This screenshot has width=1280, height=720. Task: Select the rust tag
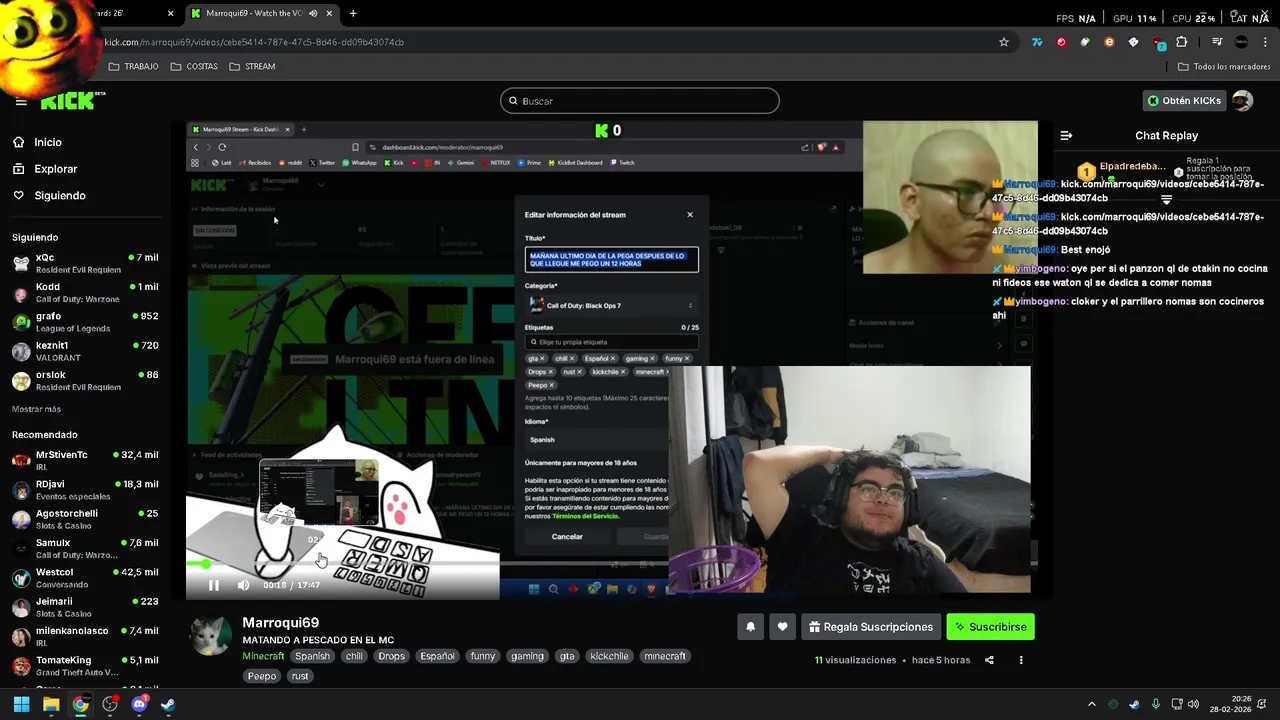pyautogui.click(x=300, y=676)
